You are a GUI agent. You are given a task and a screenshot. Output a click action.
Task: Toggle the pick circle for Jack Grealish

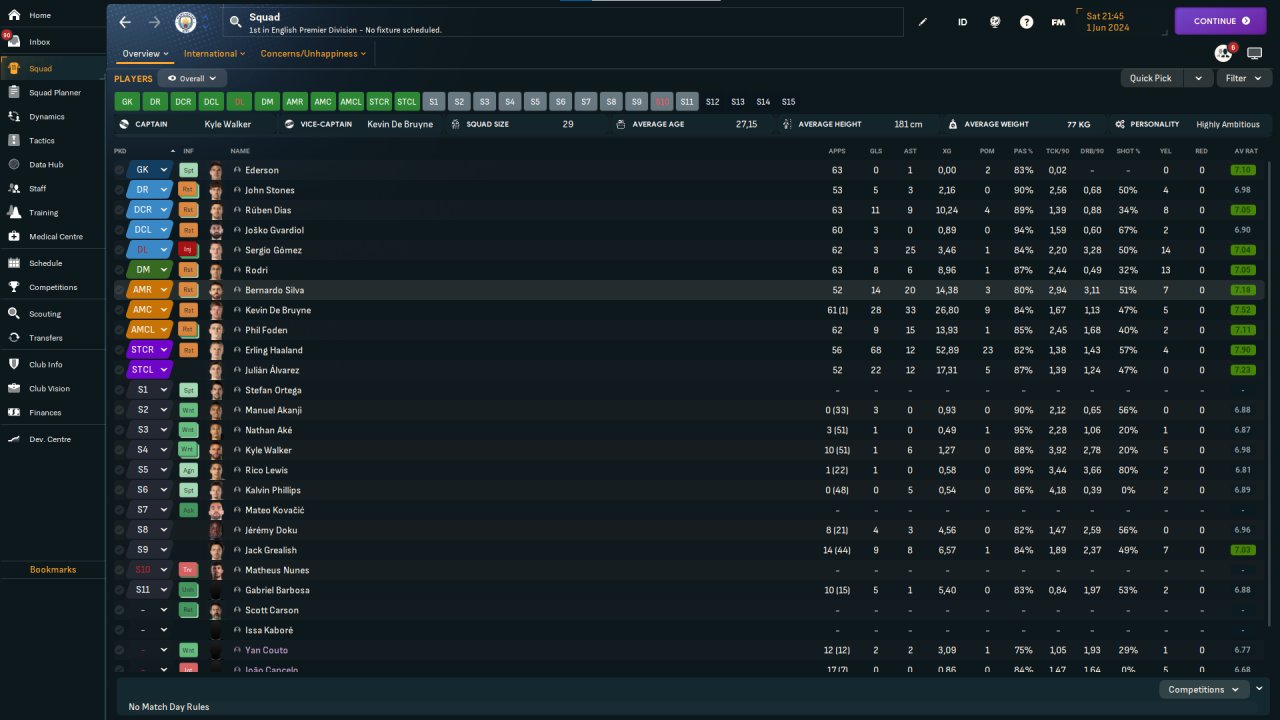pyautogui.click(x=120, y=550)
